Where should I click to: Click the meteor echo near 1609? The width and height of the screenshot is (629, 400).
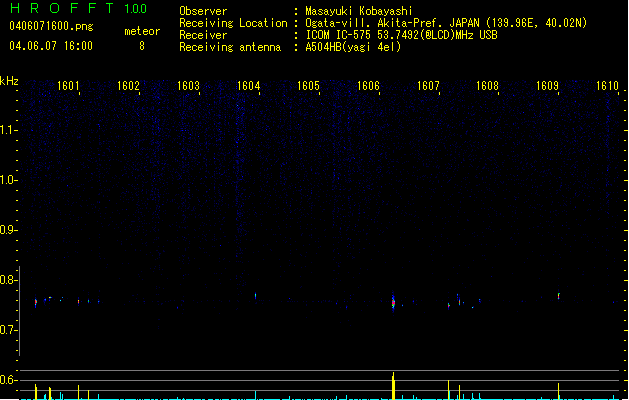558,296
